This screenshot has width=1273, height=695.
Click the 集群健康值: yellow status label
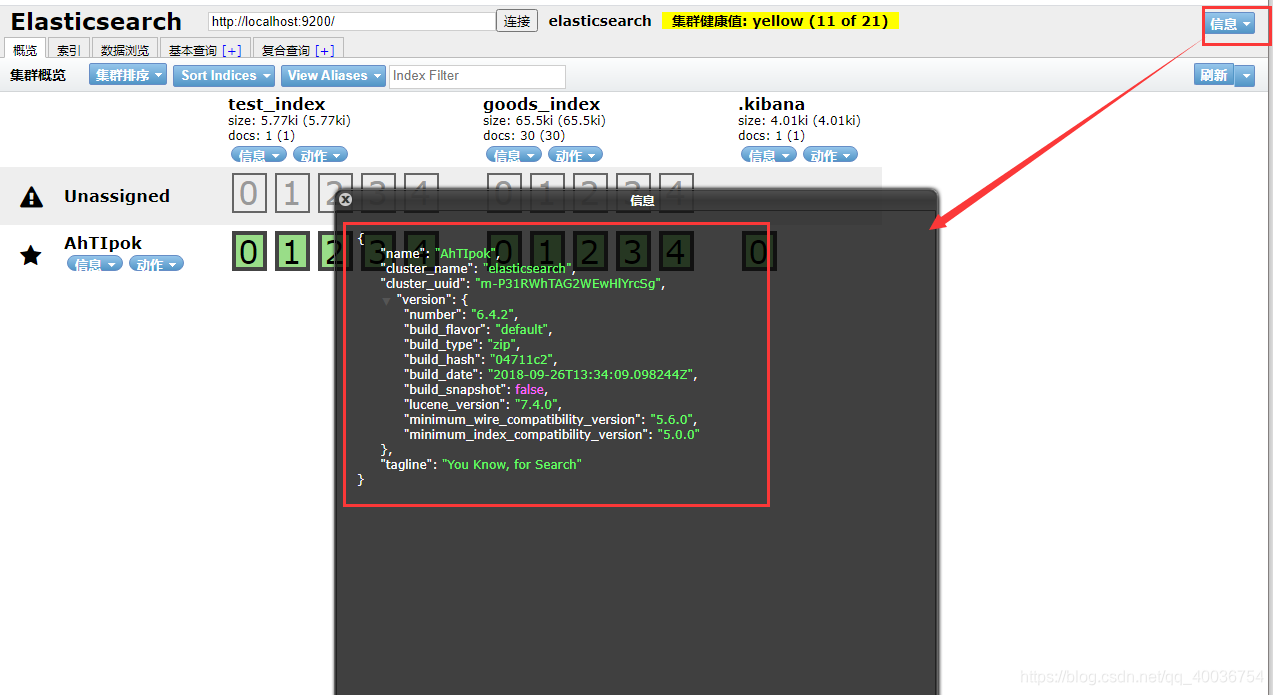780,21
